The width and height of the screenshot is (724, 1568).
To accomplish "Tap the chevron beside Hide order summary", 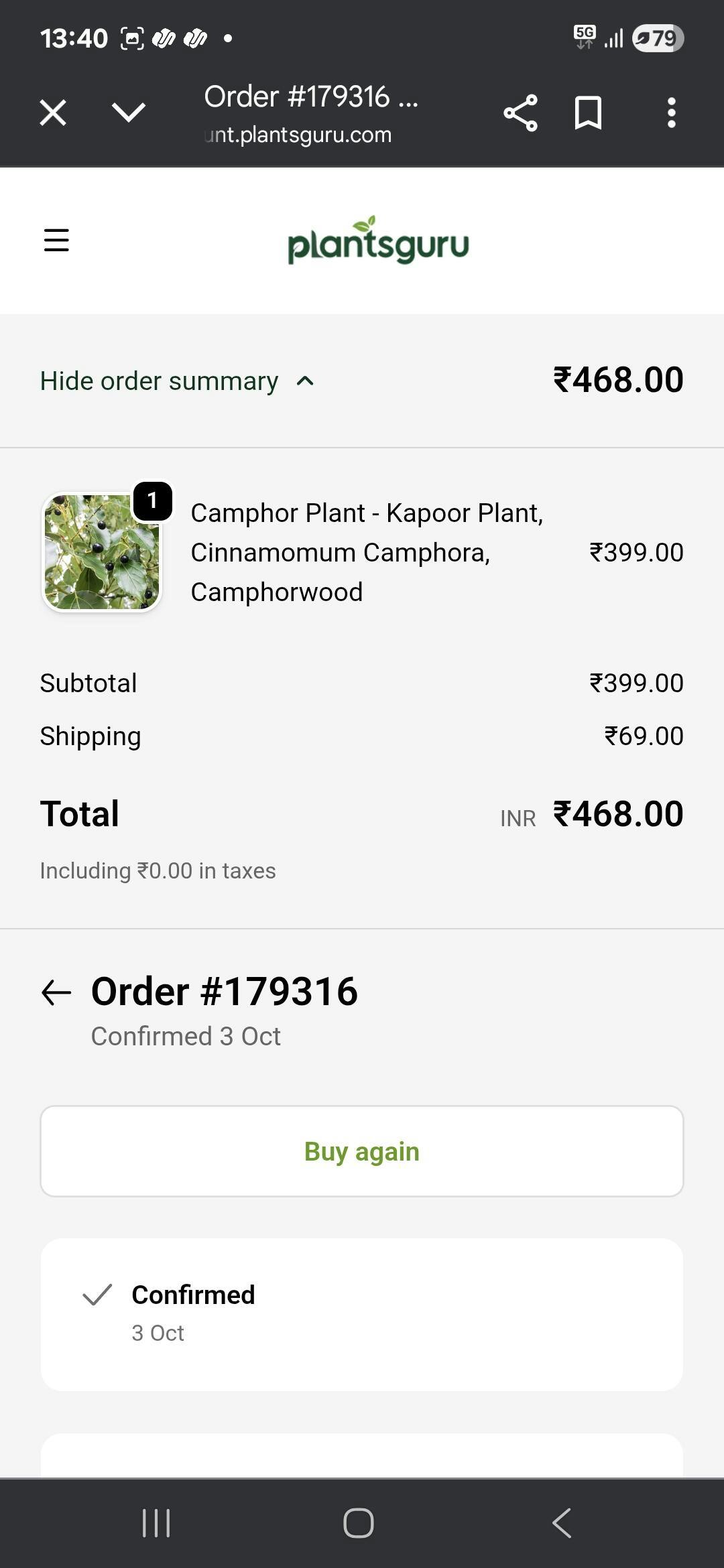I will pyautogui.click(x=305, y=381).
